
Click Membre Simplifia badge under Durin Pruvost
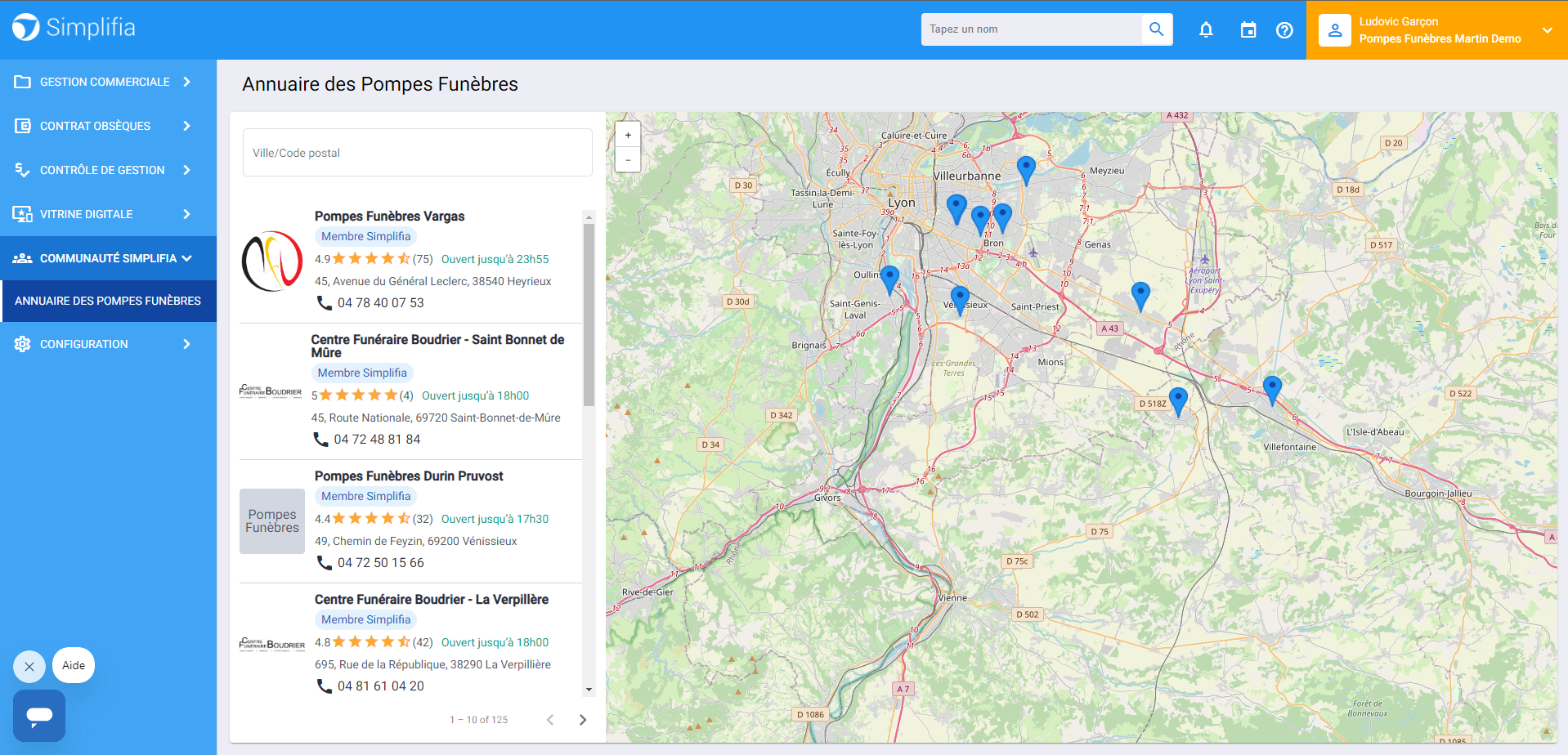coord(365,496)
